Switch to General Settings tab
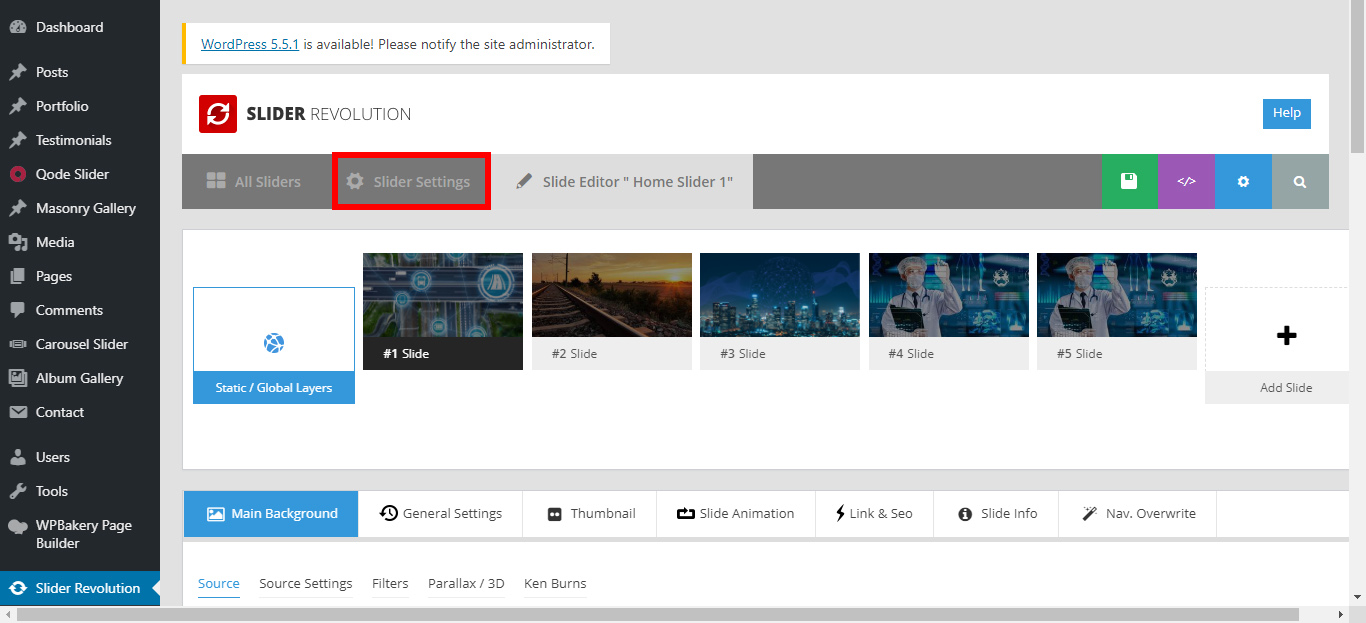 pos(440,514)
